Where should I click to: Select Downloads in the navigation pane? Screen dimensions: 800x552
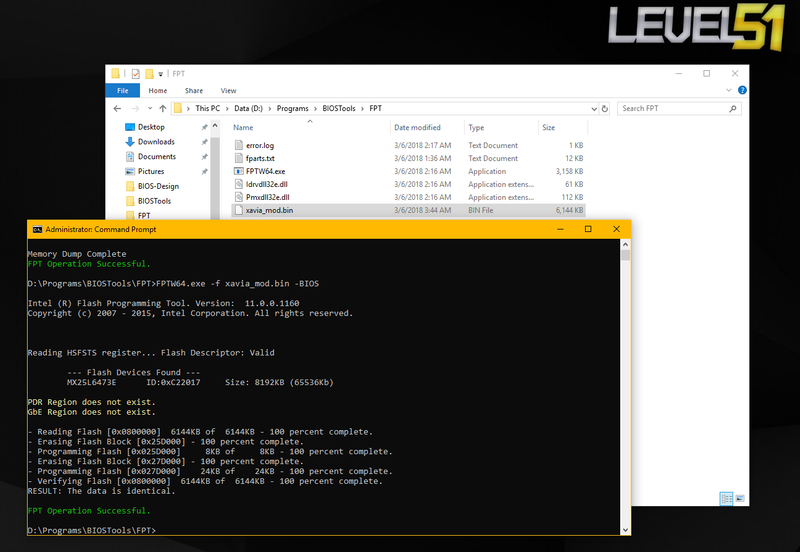coord(156,142)
